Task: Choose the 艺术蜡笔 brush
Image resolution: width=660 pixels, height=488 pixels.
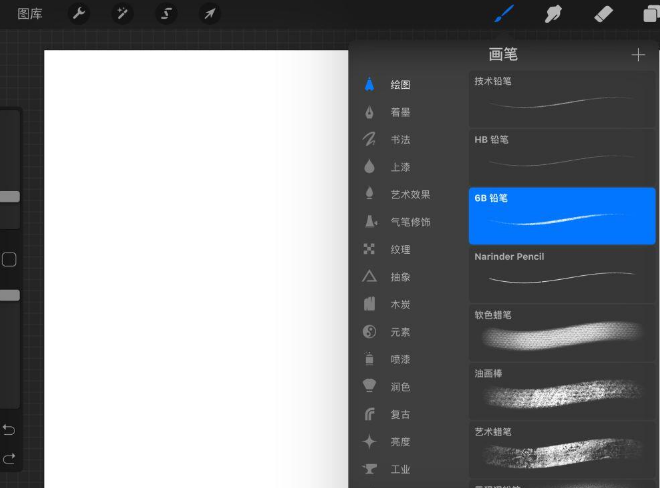Action: [x=562, y=450]
